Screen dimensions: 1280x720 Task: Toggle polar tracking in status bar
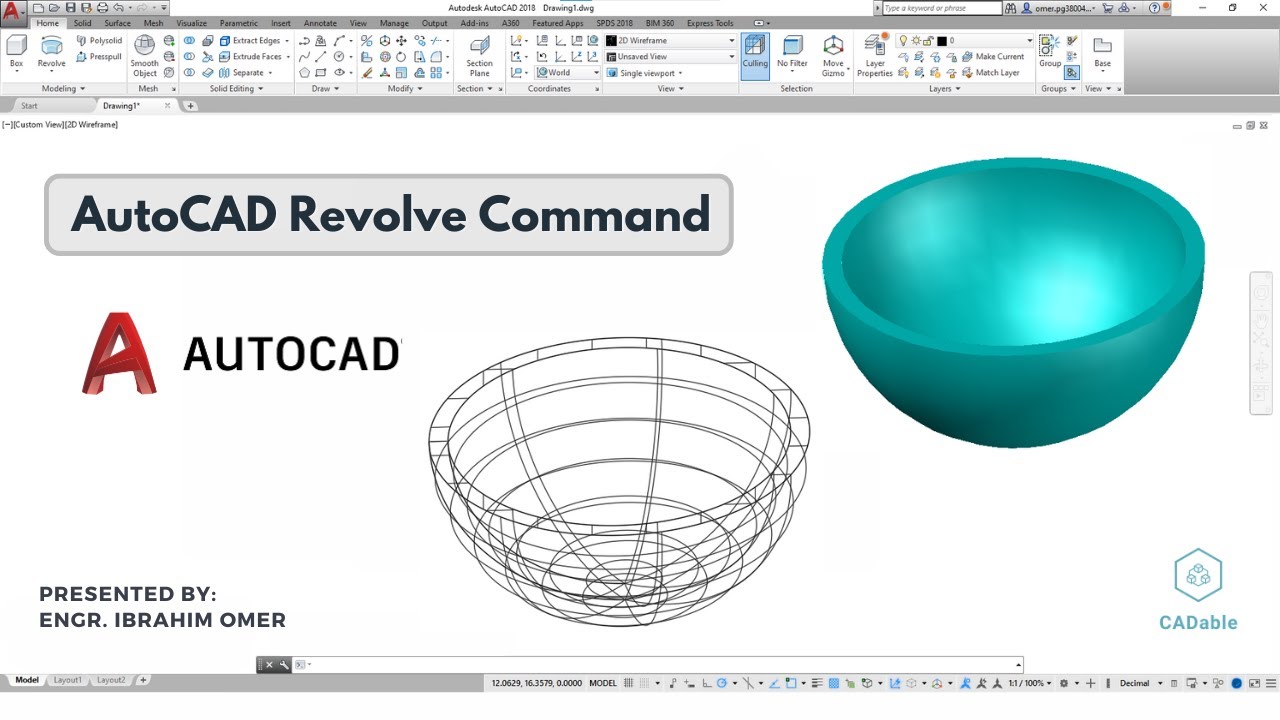(x=721, y=683)
